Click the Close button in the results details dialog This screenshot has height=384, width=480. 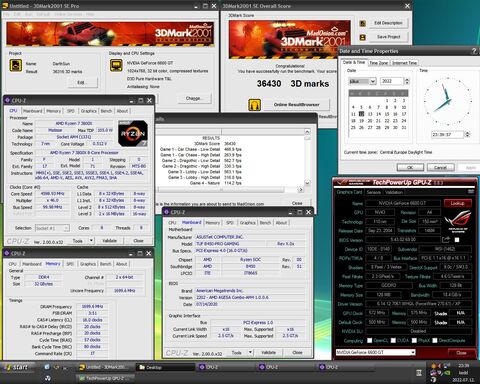point(297,203)
